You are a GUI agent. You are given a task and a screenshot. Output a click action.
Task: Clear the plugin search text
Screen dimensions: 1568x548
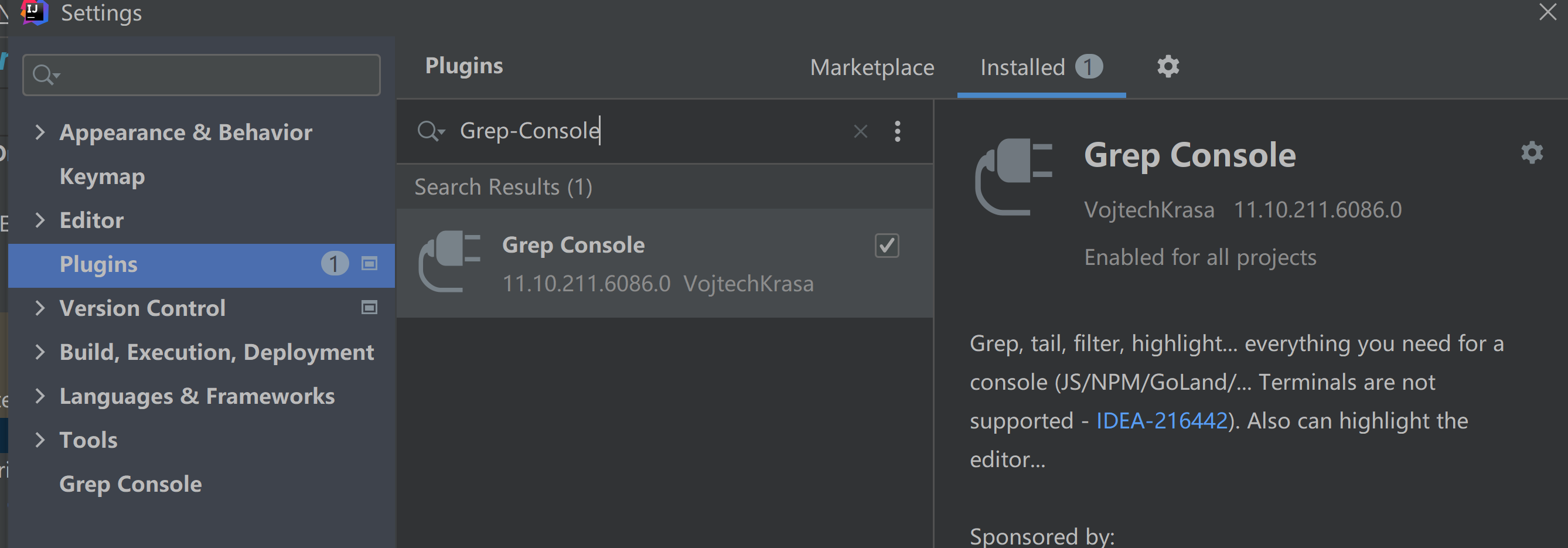pos(860,131)
